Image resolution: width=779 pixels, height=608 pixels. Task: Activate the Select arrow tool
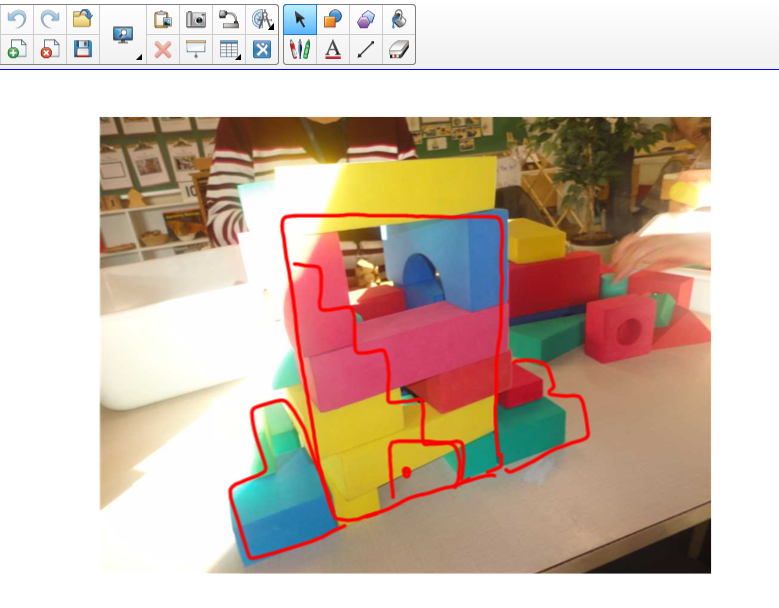tap(300, 18)
